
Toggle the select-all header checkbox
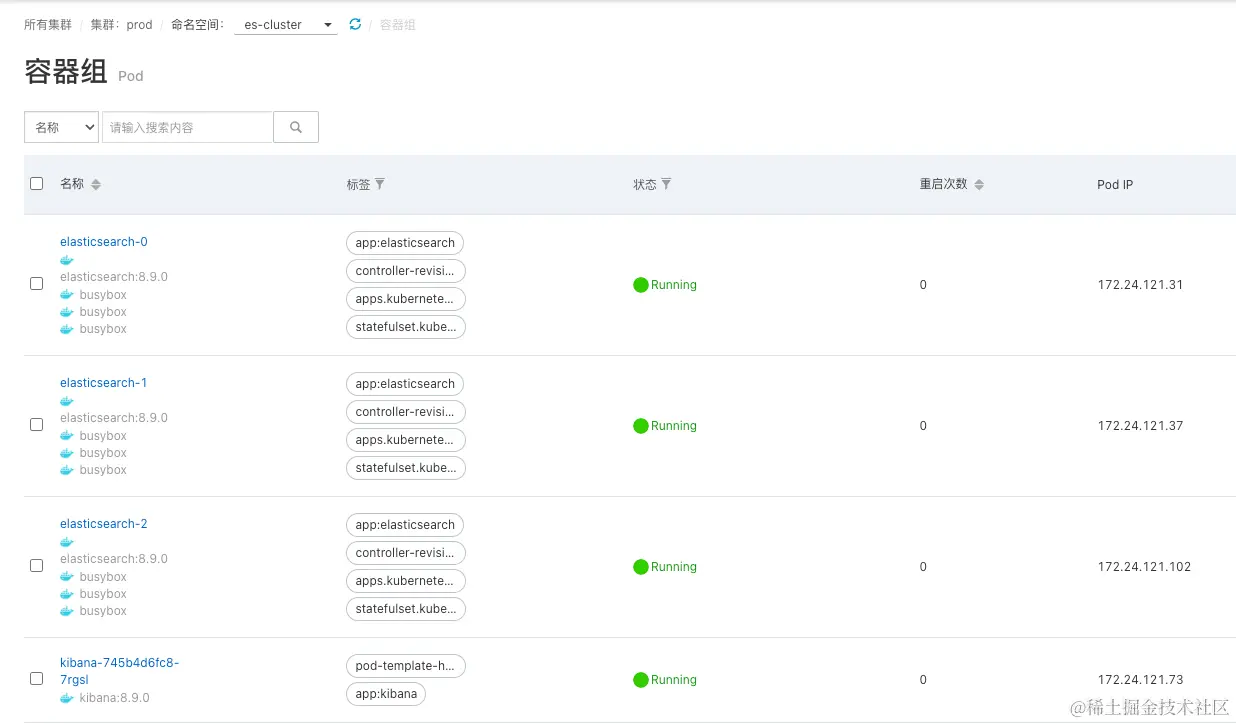coord(37,184)
